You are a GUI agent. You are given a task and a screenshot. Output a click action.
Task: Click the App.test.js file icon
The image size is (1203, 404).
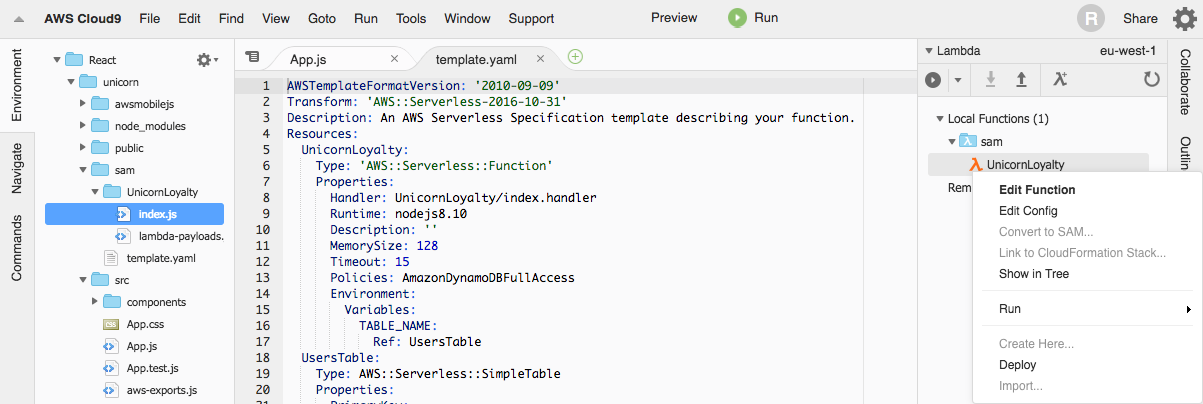click(x=111, y=368)
